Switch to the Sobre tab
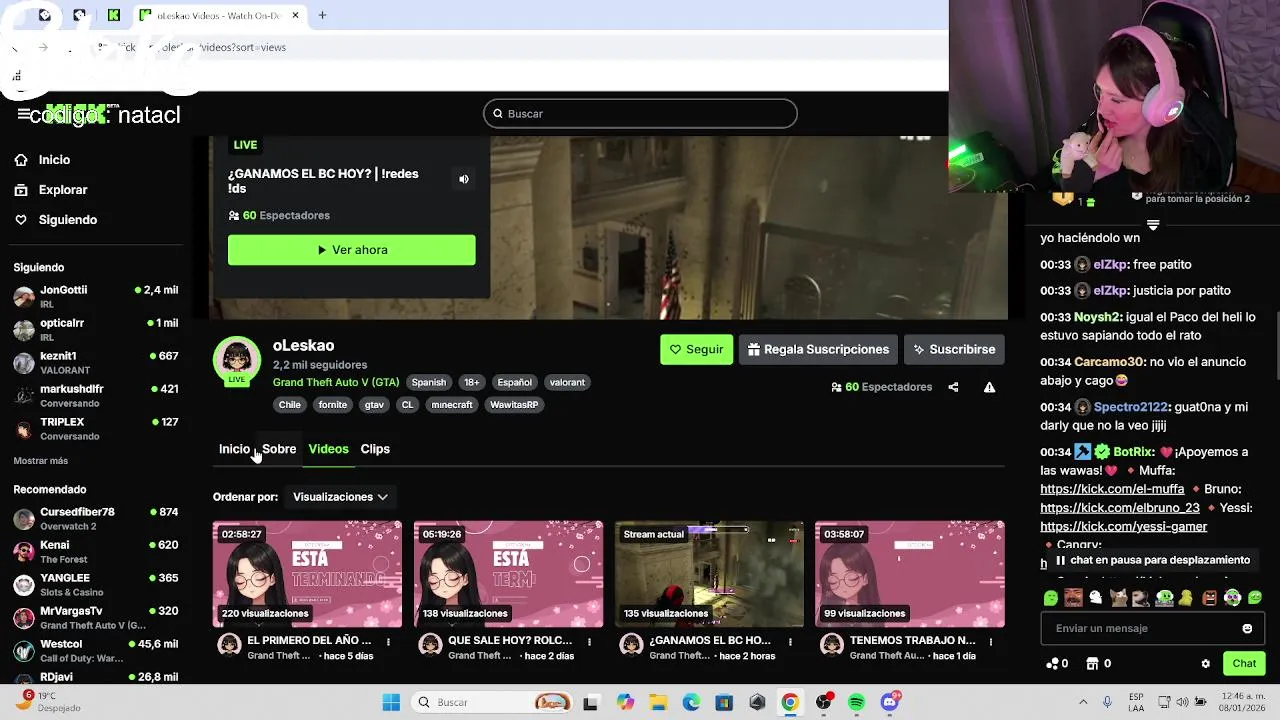This screenshot has height=720, width=1280. pyautogui.click(x=279, y=449)
